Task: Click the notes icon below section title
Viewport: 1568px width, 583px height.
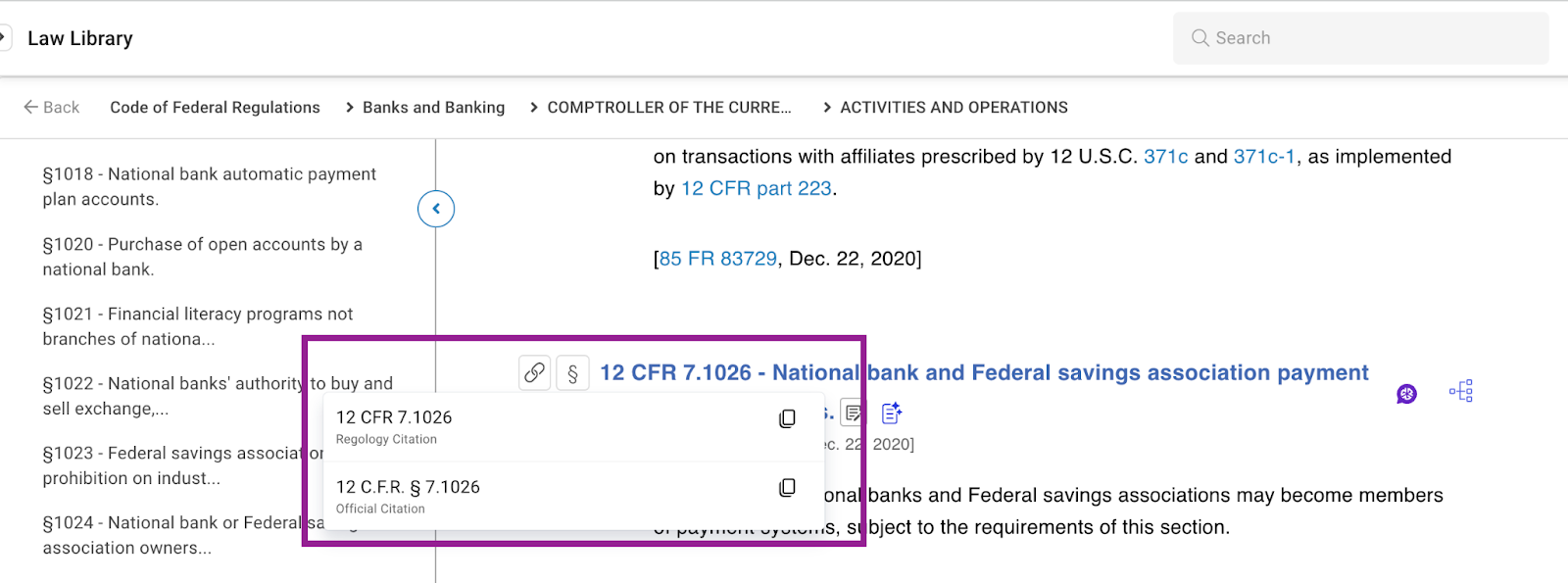Action: (854, 413)
